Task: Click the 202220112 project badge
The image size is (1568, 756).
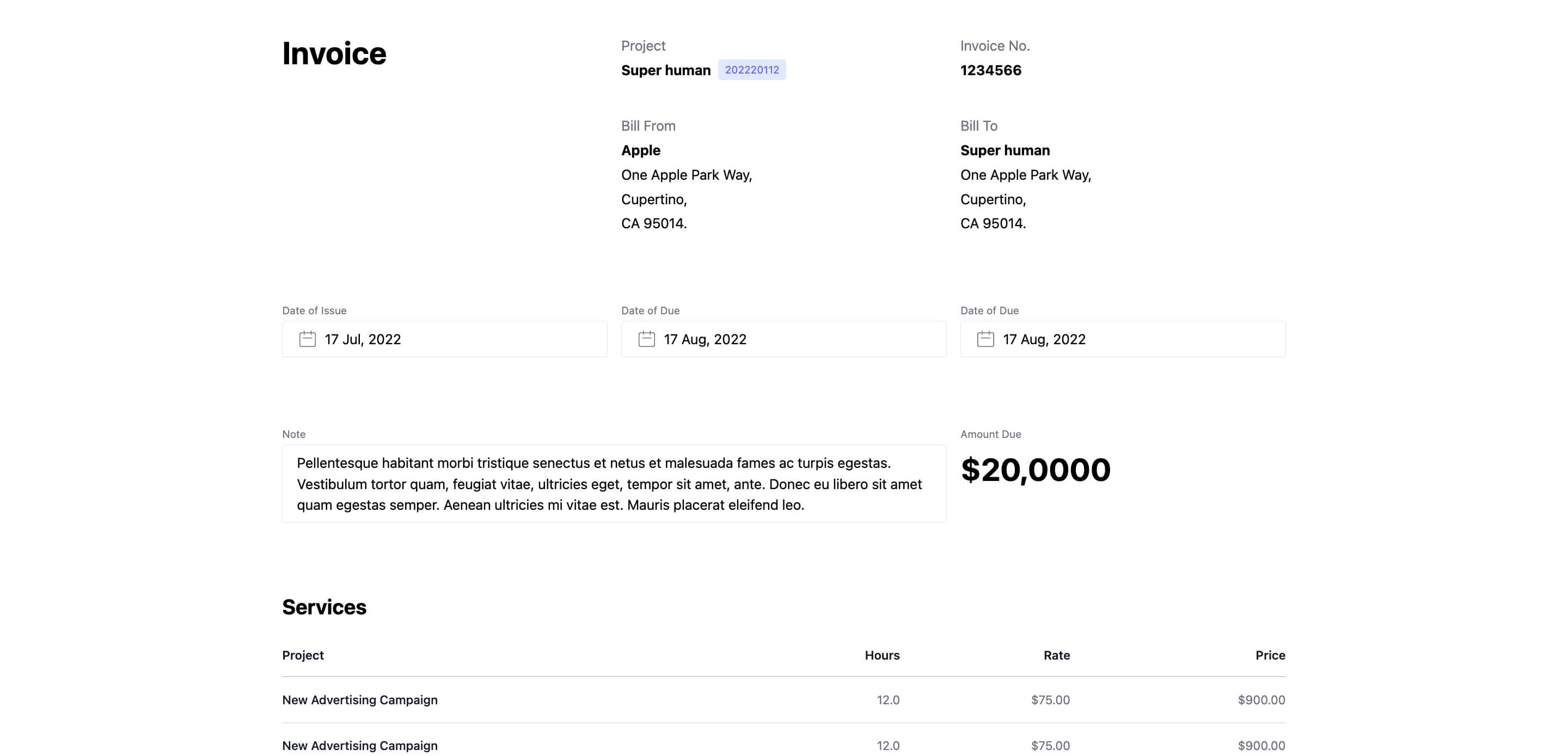Action: tap(752, 70)
